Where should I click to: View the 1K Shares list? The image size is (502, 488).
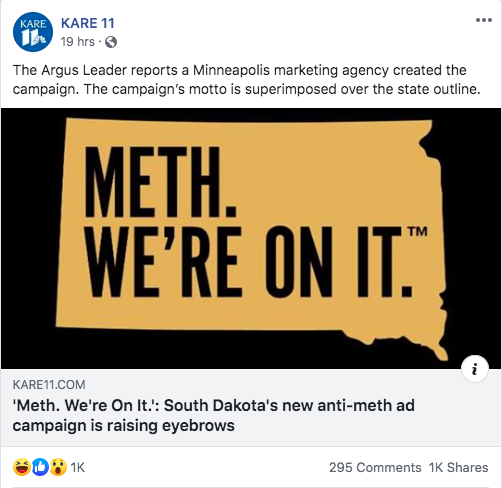(459, 467)
